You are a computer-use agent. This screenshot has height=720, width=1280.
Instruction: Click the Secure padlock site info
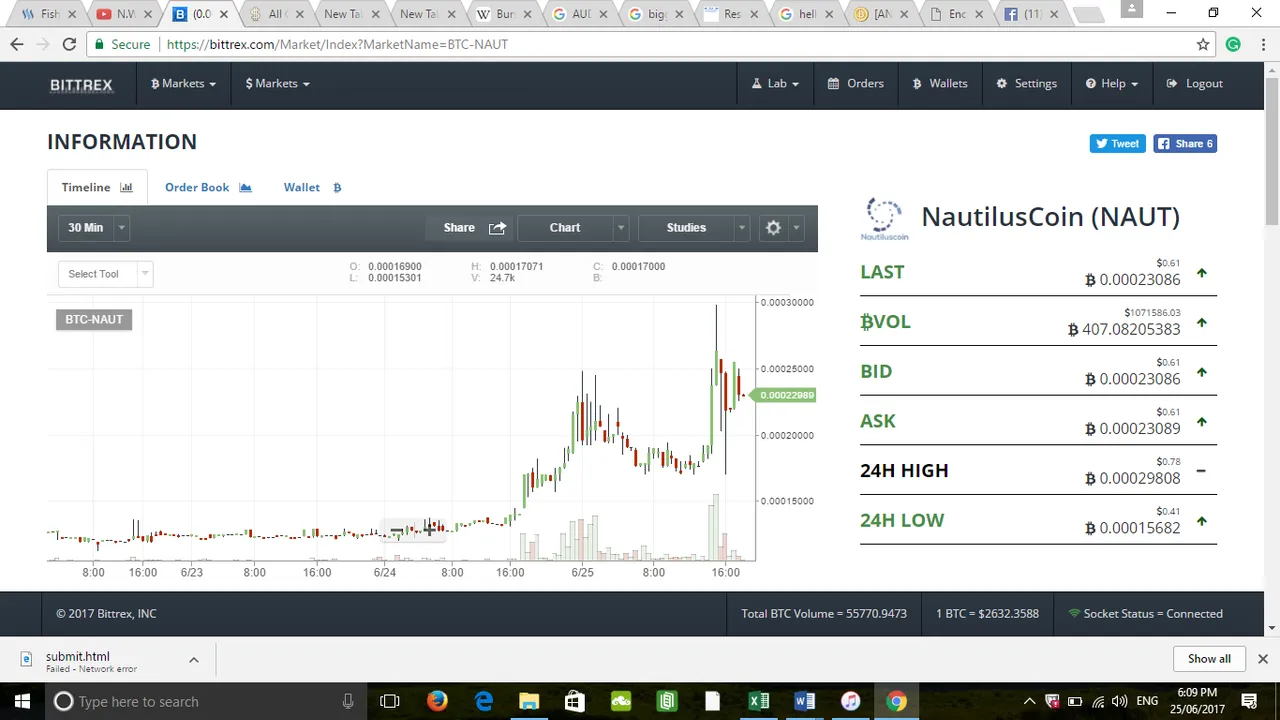point(123,44)
